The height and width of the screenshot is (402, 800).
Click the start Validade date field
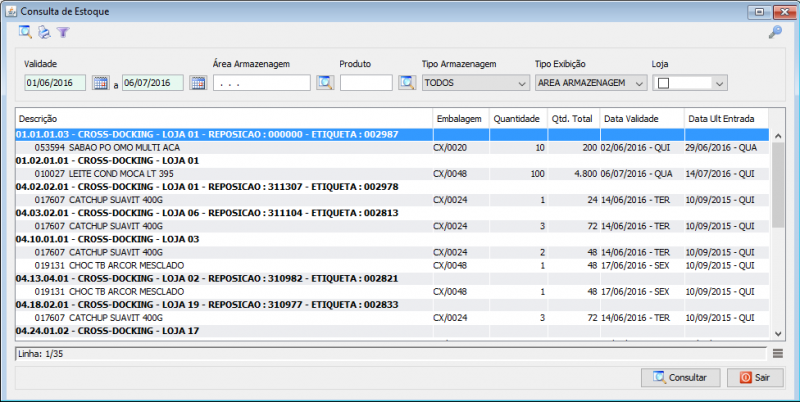pyautogui.click(x=55, y=83)
